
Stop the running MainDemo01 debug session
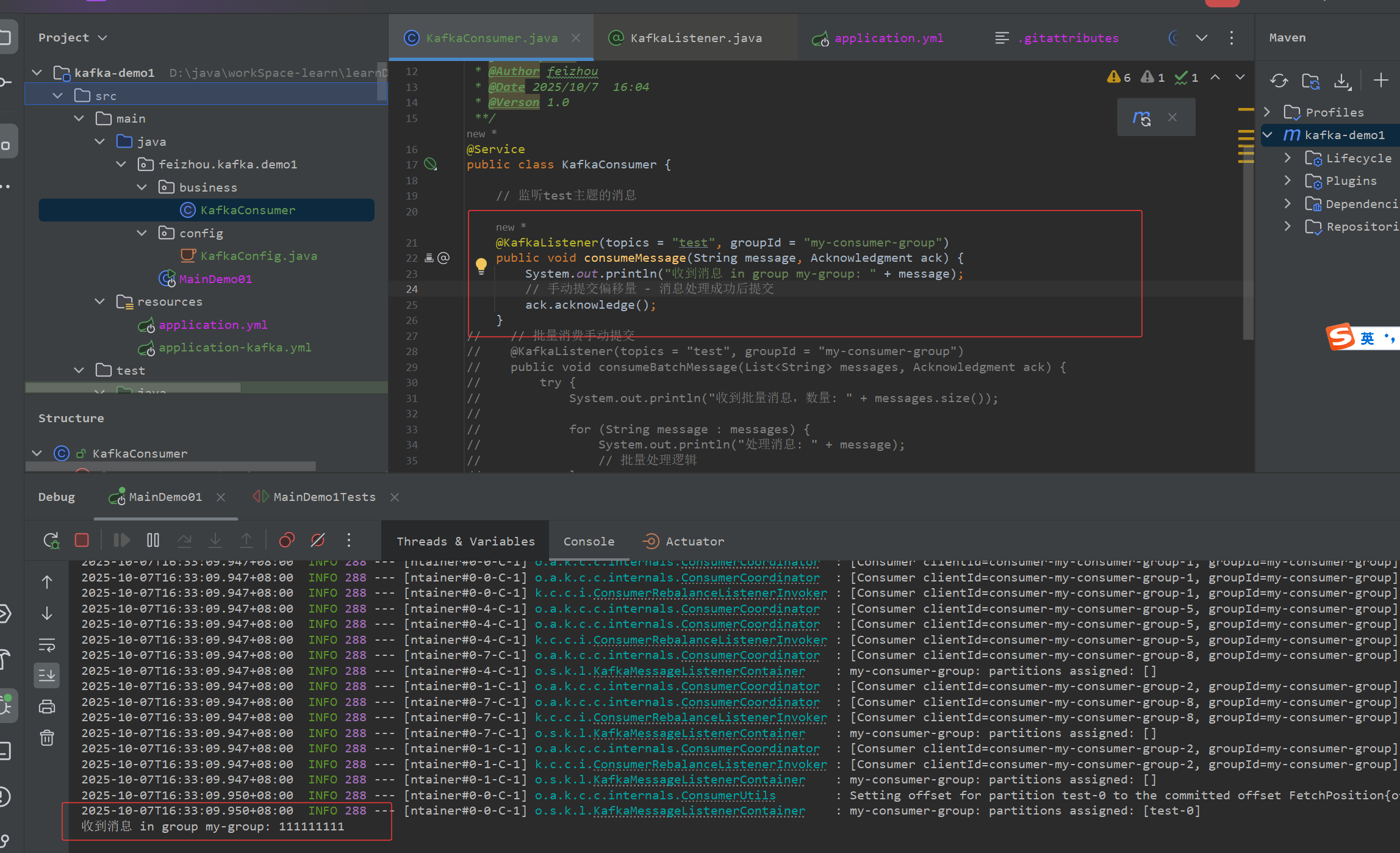click(82, 541)
